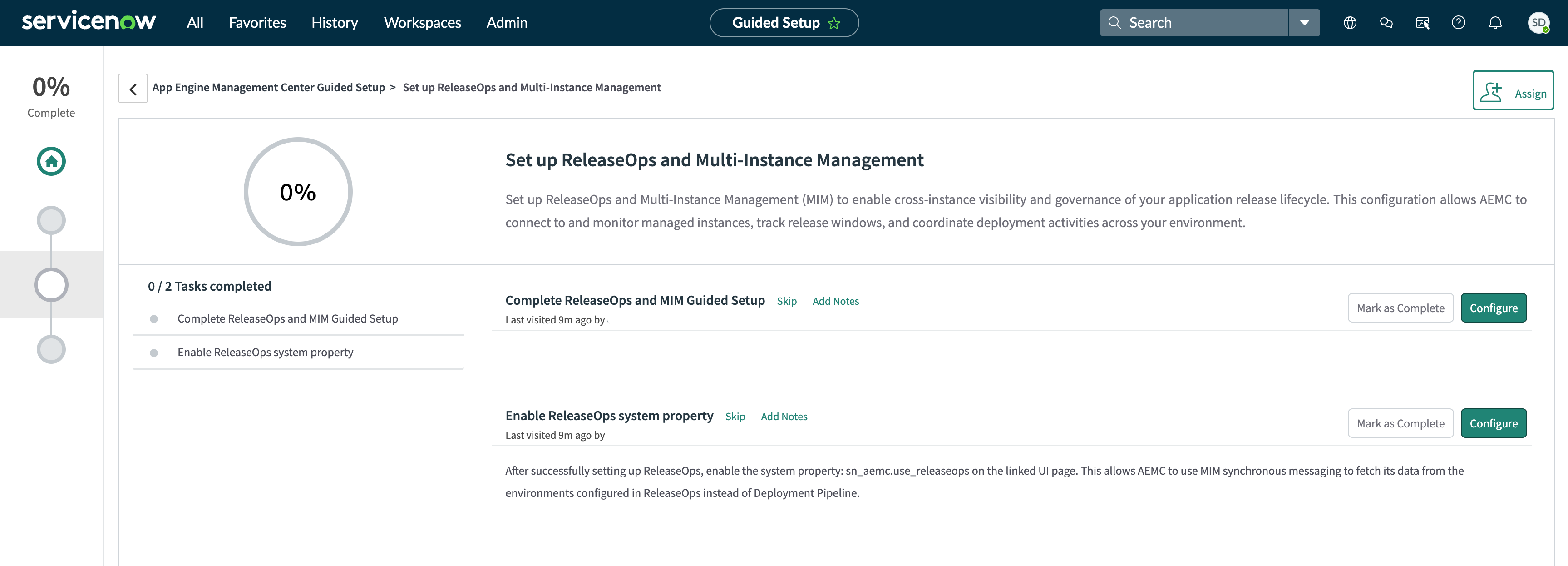Open the globe scope selector icon
1568x566 pixels.
click(x=1350, y=23)
